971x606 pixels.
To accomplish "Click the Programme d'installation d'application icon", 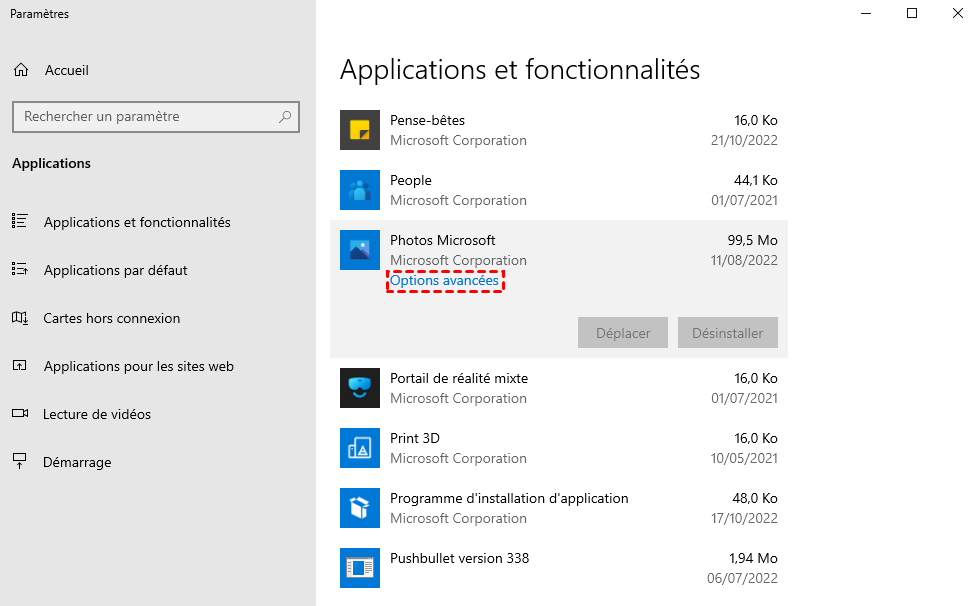I will coord(360,508).
